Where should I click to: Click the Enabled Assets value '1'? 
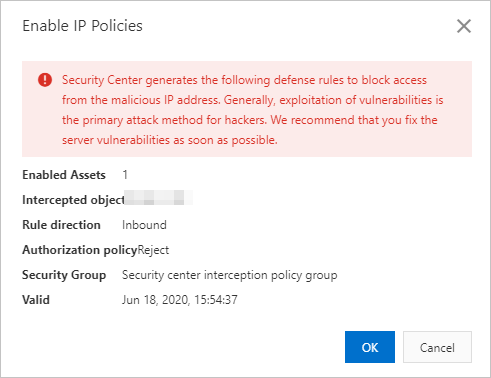pos(125,175)
